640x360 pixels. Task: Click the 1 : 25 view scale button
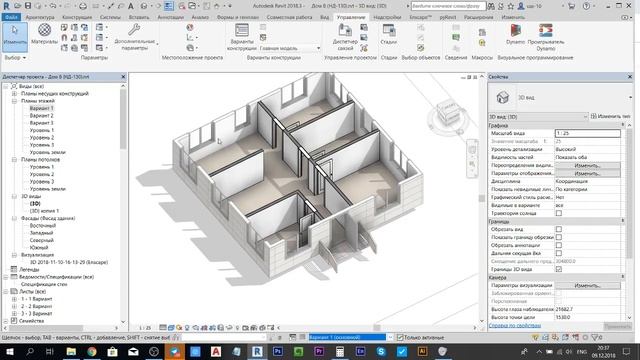[145, 328]
